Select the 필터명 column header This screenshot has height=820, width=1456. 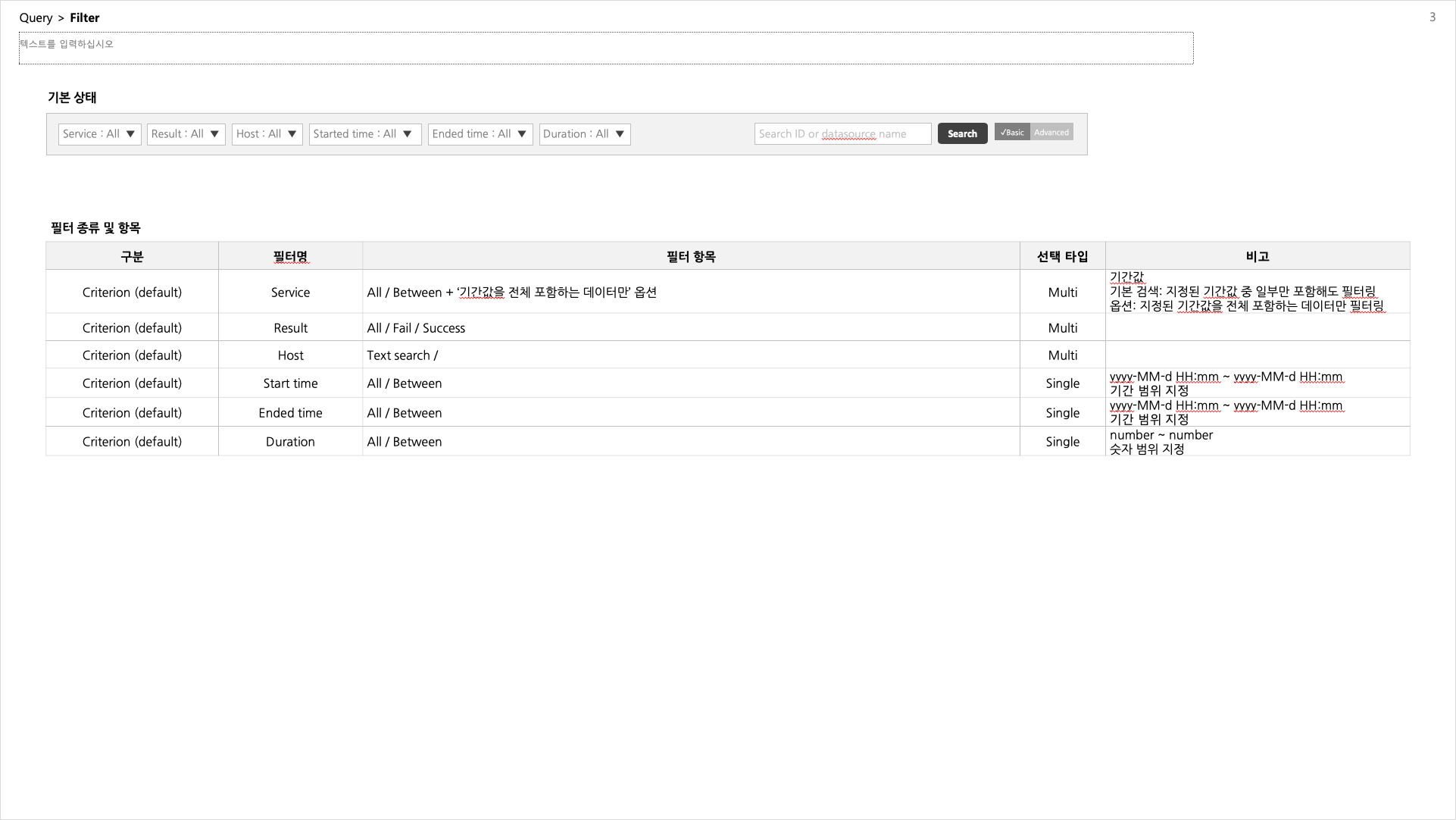click(x=290, y=256)
